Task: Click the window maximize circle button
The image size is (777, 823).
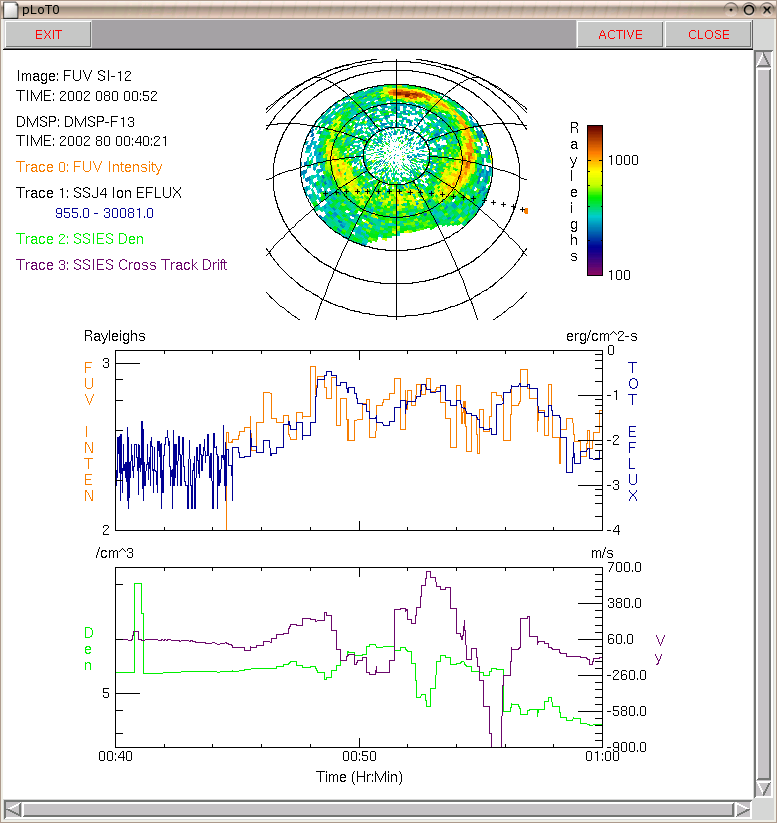Action: [x=749, y=9]
